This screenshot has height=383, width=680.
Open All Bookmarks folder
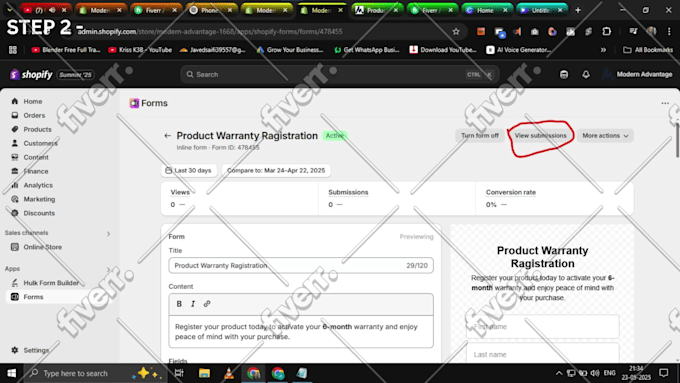[x=648, y=50]
